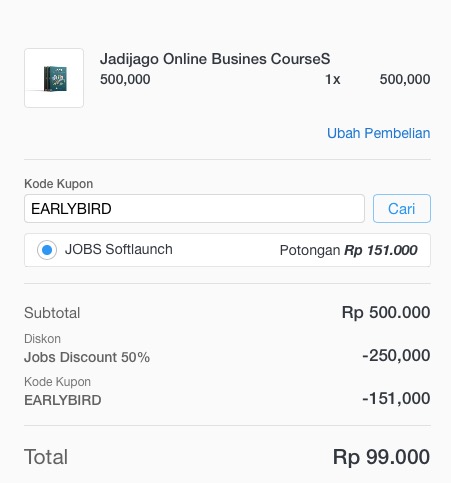This screenshot has height=483, width=451.
Task: Click the Total label
Action: coord(46,457)
